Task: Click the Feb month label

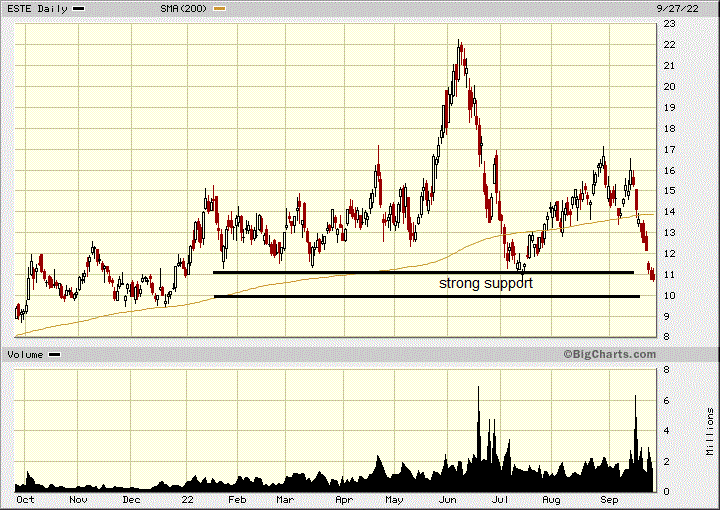Action: [237, 499]
